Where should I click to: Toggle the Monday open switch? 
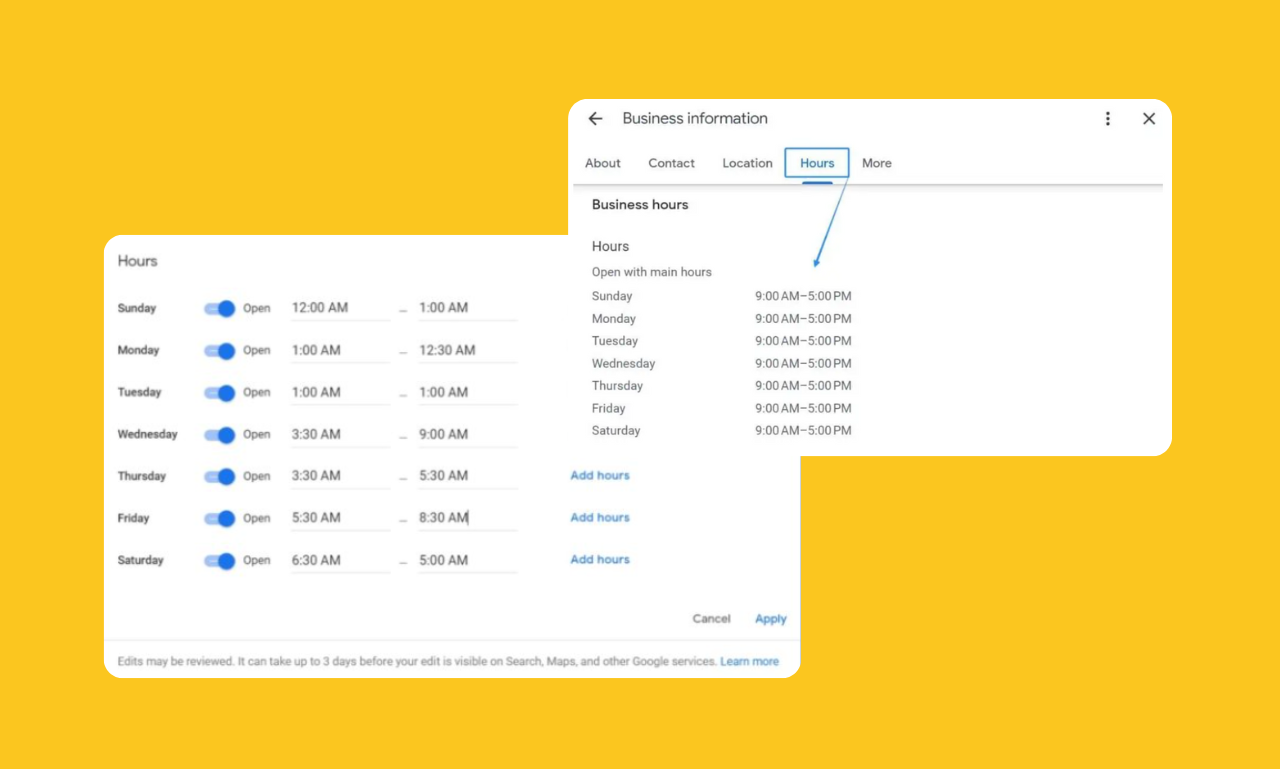click(220, 351)
